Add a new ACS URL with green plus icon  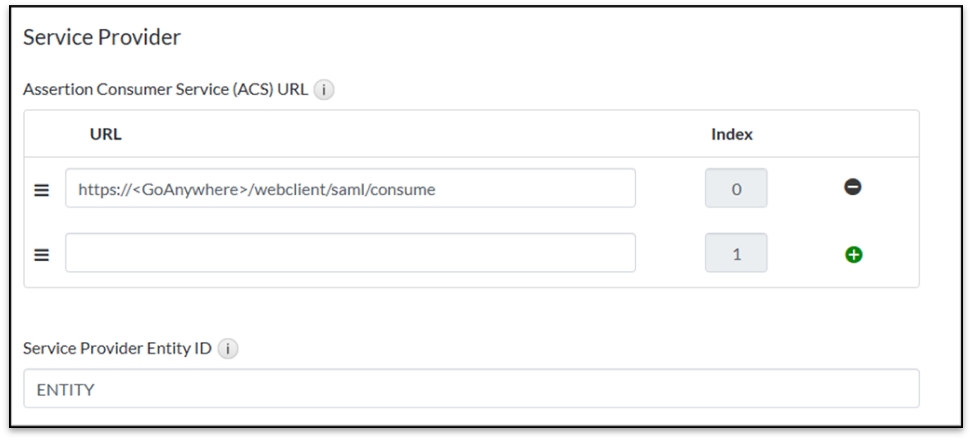[x=853, y=254]
